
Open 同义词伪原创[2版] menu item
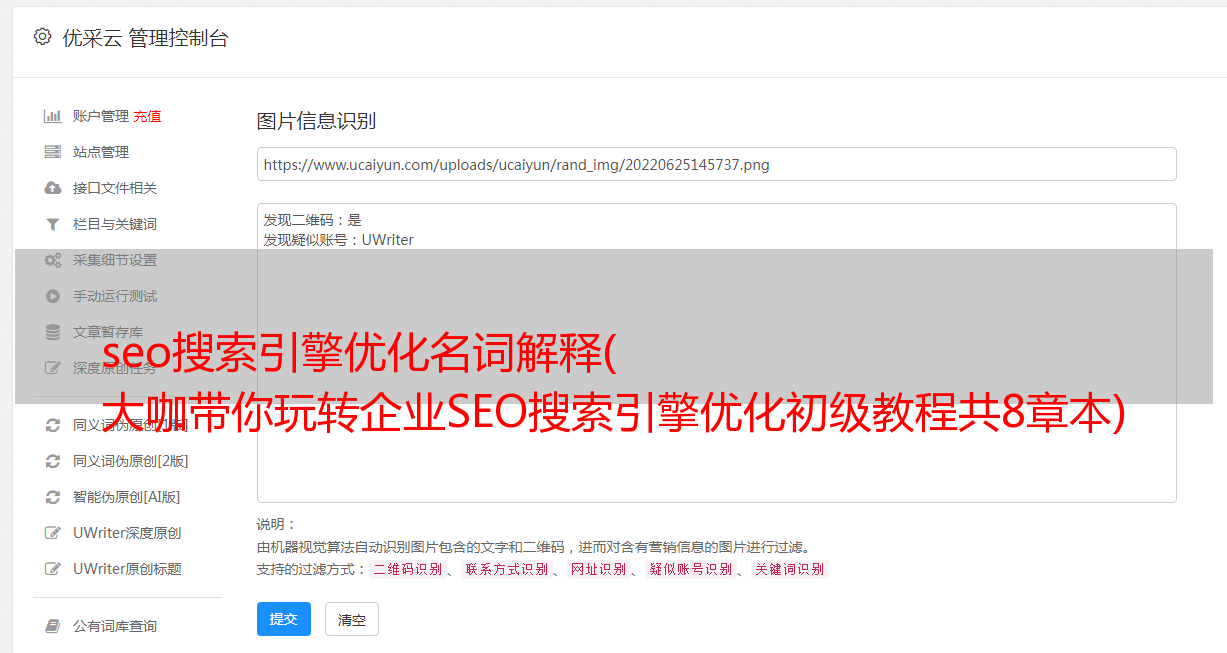[x=131, y=461]
